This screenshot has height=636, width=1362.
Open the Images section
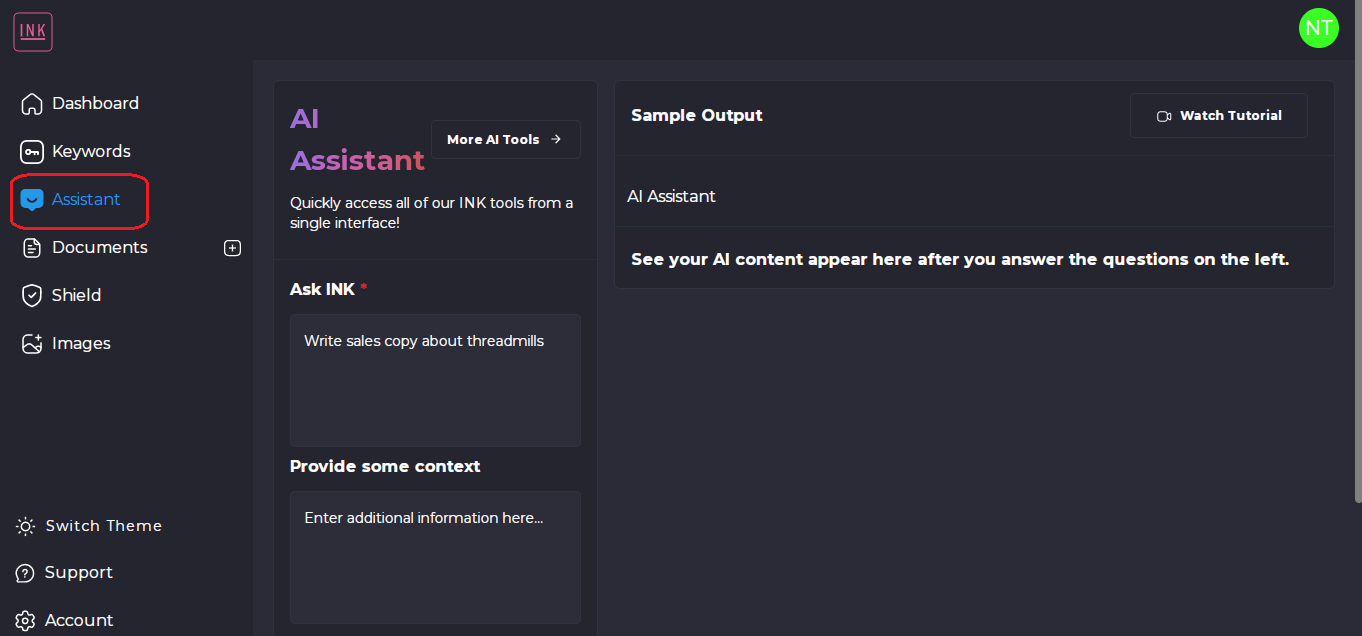pyautogui.click(x=81, y=343)
